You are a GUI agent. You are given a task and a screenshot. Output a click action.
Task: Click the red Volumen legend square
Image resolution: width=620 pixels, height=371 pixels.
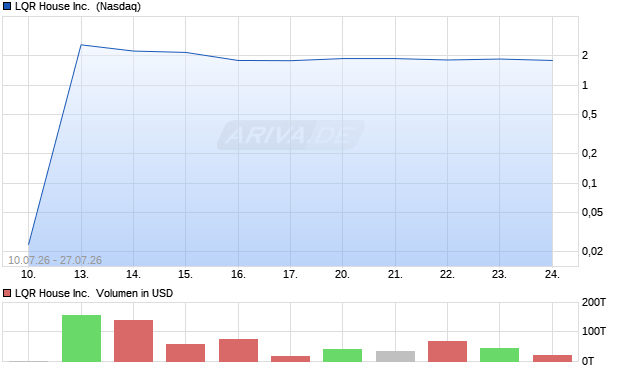[7, 293]
